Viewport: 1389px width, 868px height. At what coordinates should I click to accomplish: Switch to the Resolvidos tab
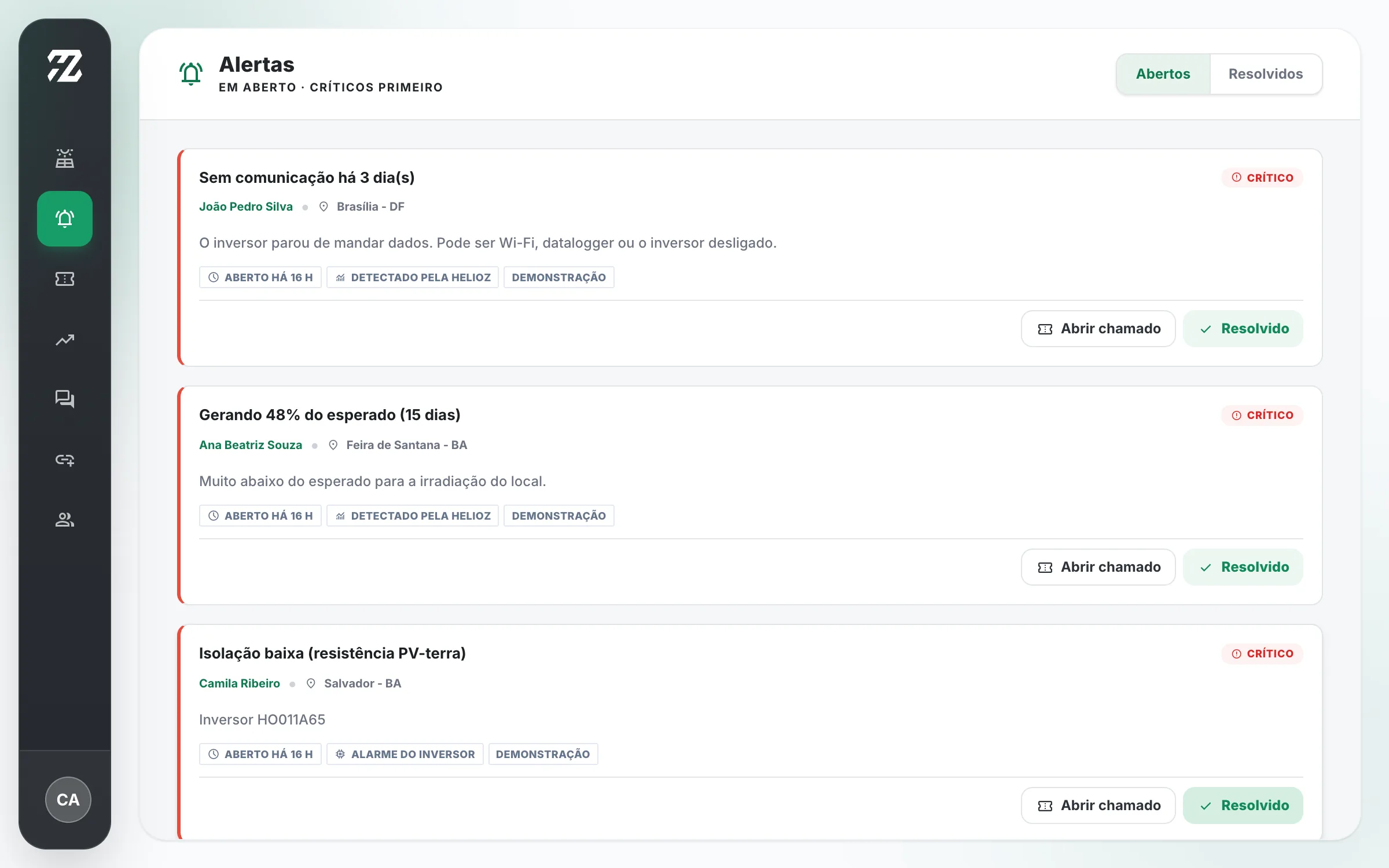click(x=1266, y=74)
